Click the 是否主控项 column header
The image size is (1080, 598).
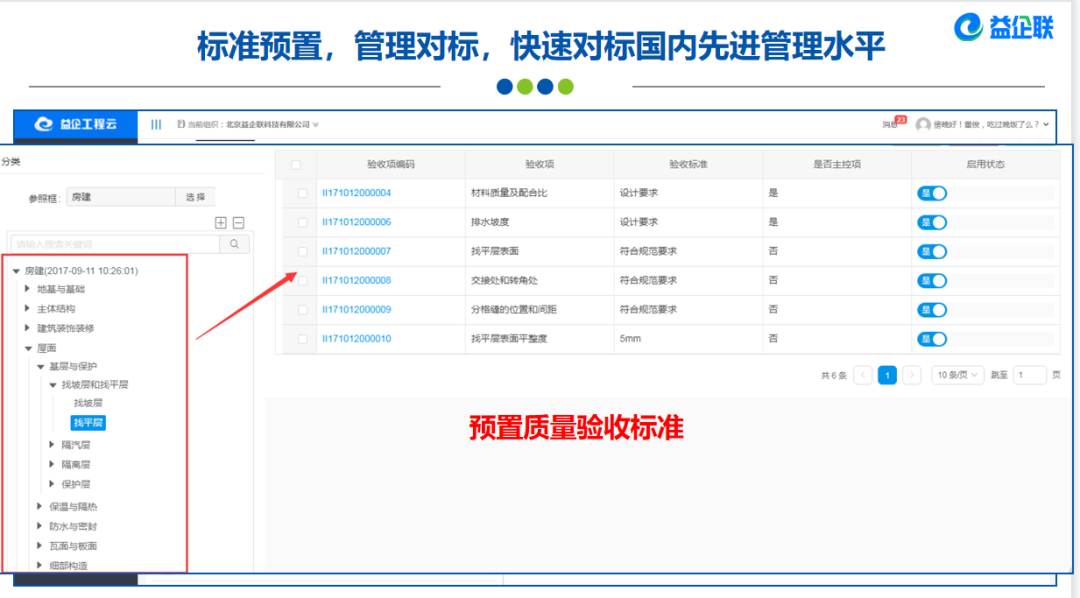click(837, 165)
